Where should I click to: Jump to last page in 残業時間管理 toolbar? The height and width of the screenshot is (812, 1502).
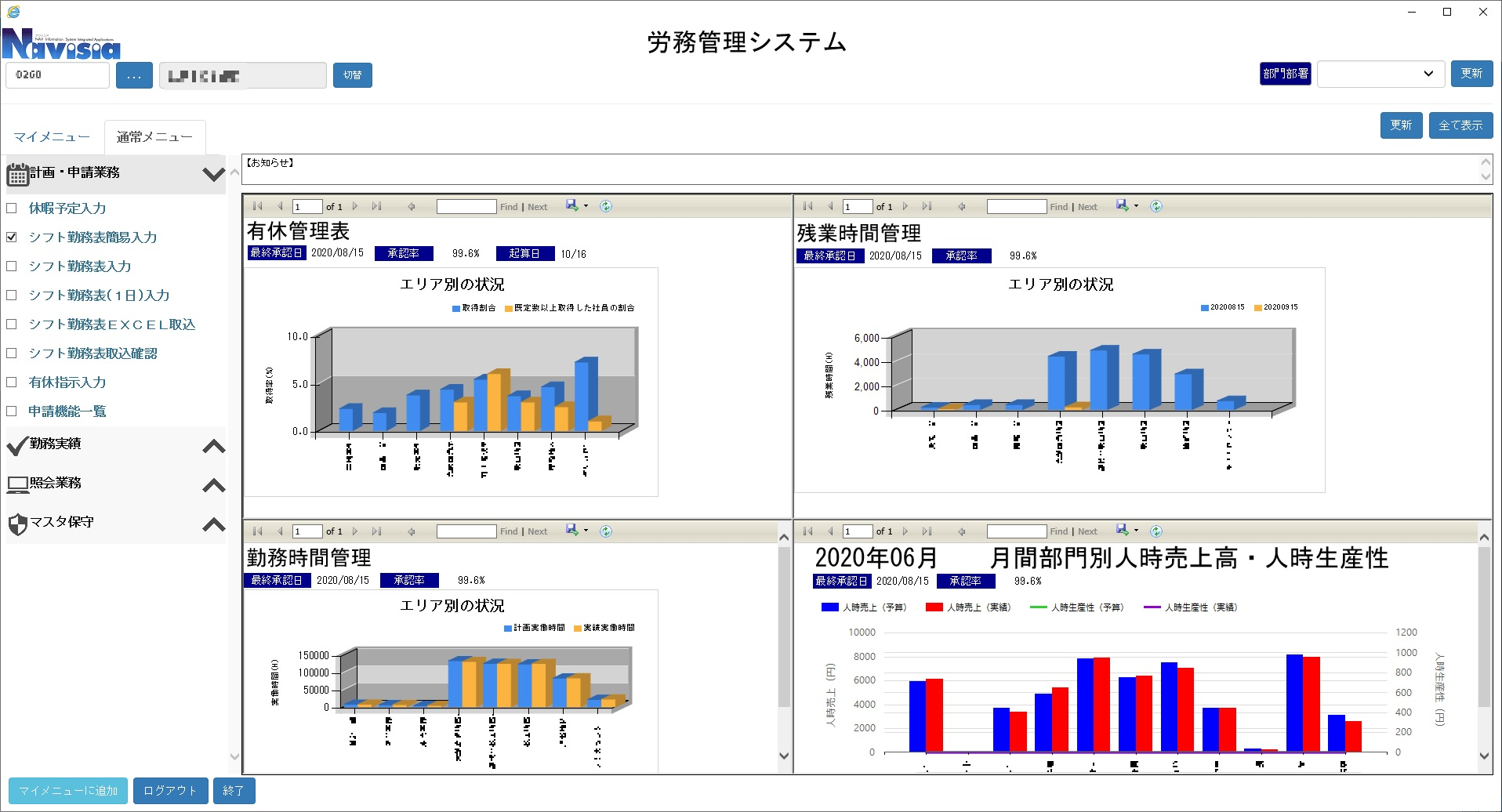pos(927,207)
